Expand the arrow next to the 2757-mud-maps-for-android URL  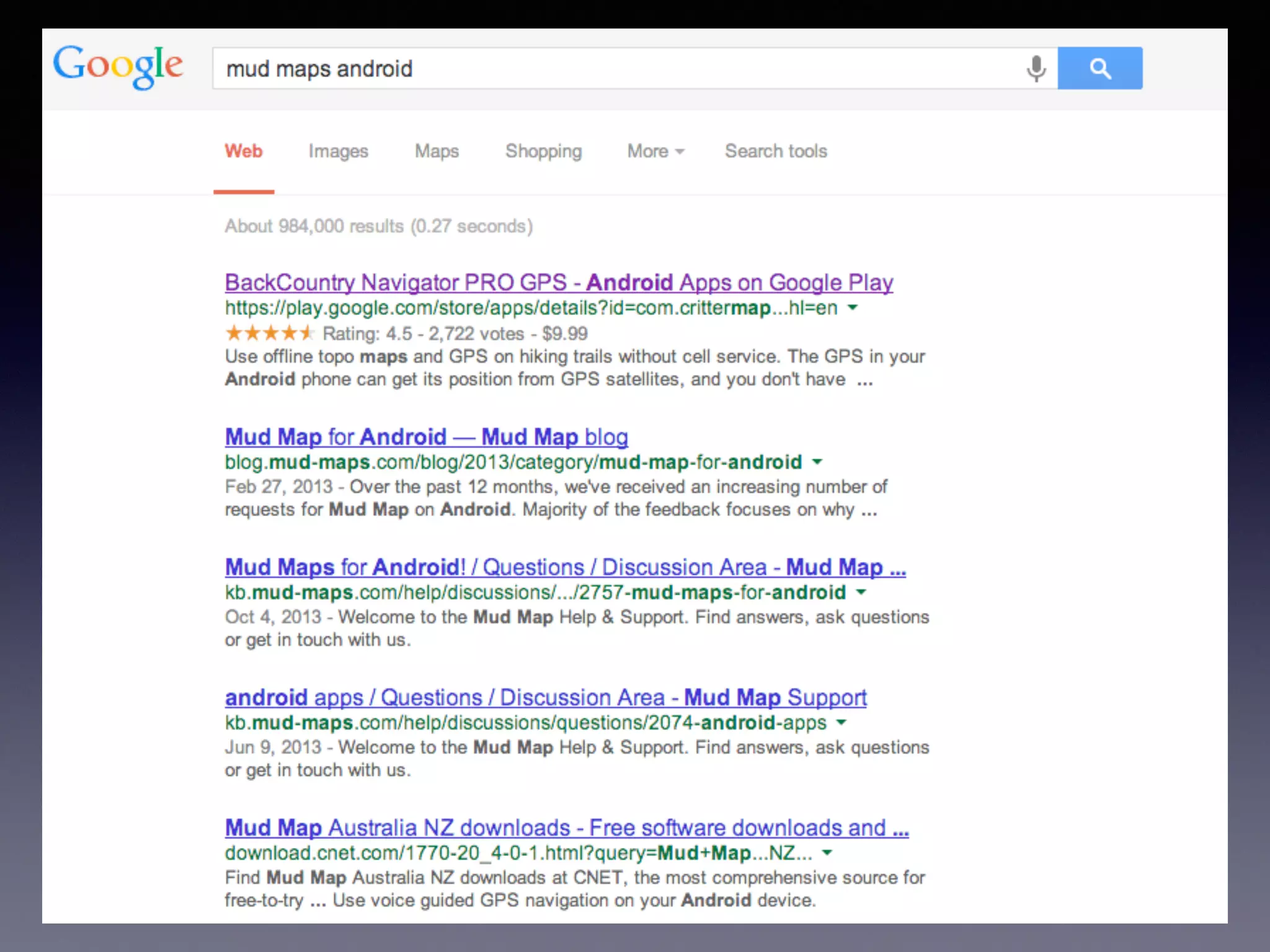[x=861, y=592]
